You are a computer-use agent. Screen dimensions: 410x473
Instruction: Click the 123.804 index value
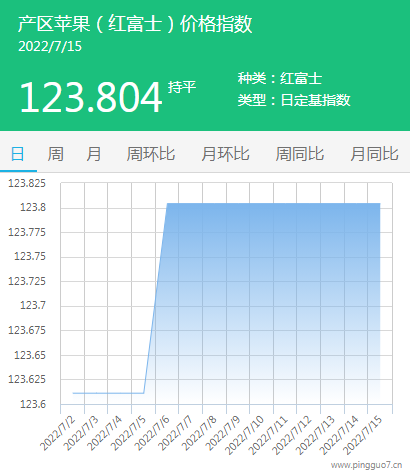[x=91, y=98]
